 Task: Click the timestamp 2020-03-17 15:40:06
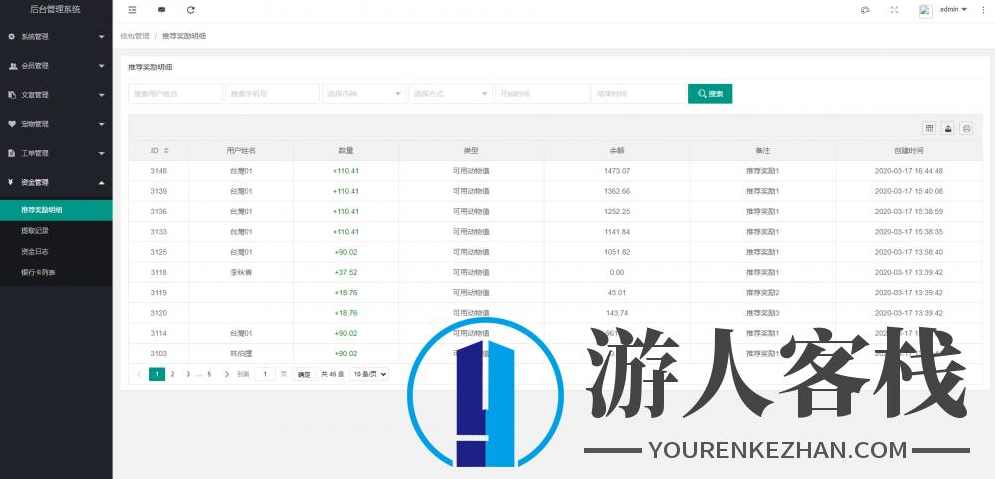[908, 191]
